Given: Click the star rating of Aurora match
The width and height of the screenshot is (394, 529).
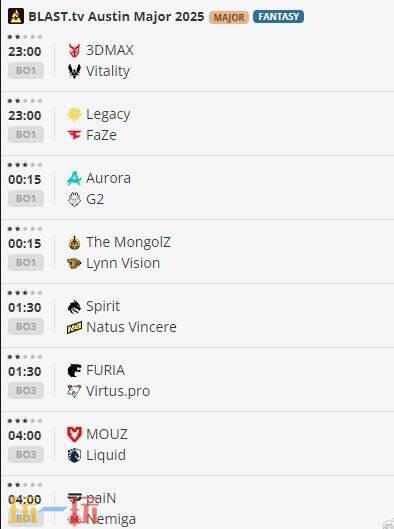Looking at the screenshot, I should pyautogui.click(x=25, y=165).
